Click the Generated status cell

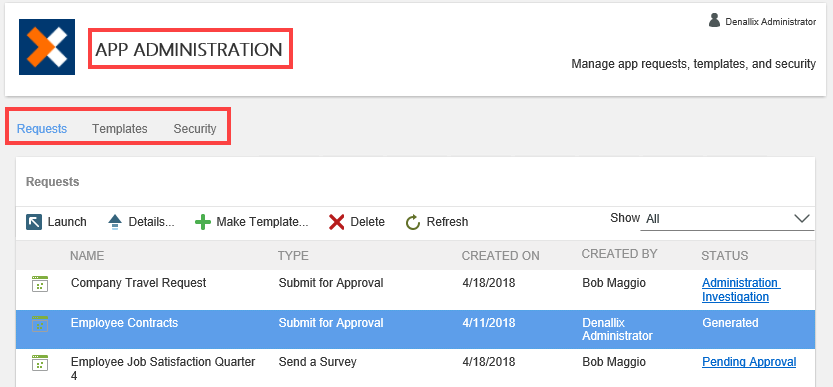(730, 323)
